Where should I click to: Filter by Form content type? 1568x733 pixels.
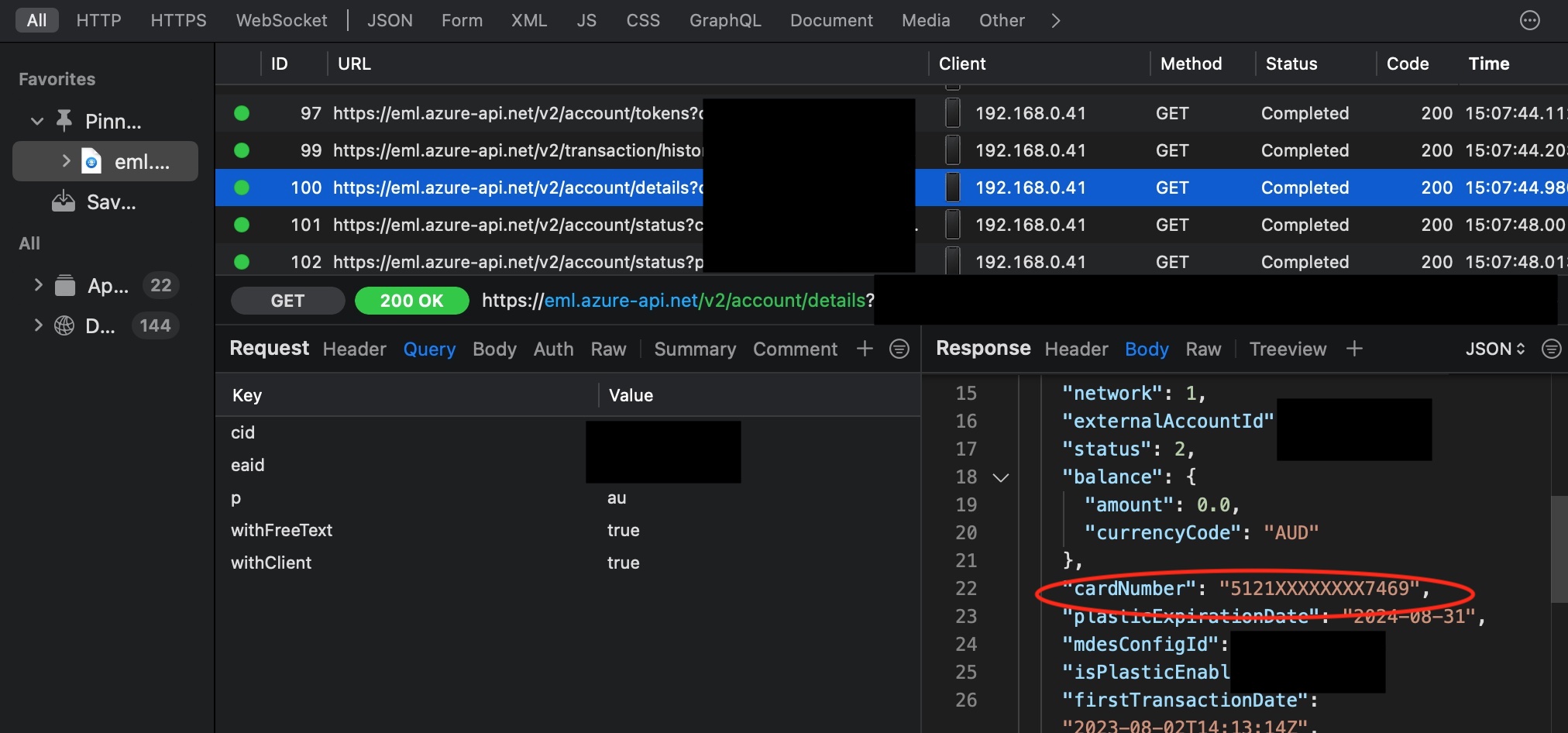[462, 20]
